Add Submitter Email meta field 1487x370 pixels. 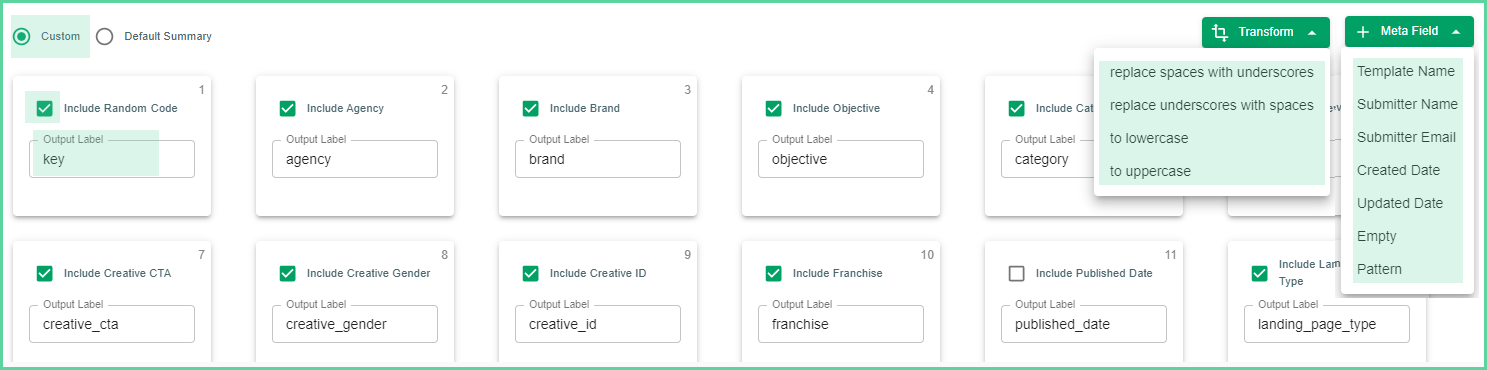pyautogui.click(x=1407, y=137)
